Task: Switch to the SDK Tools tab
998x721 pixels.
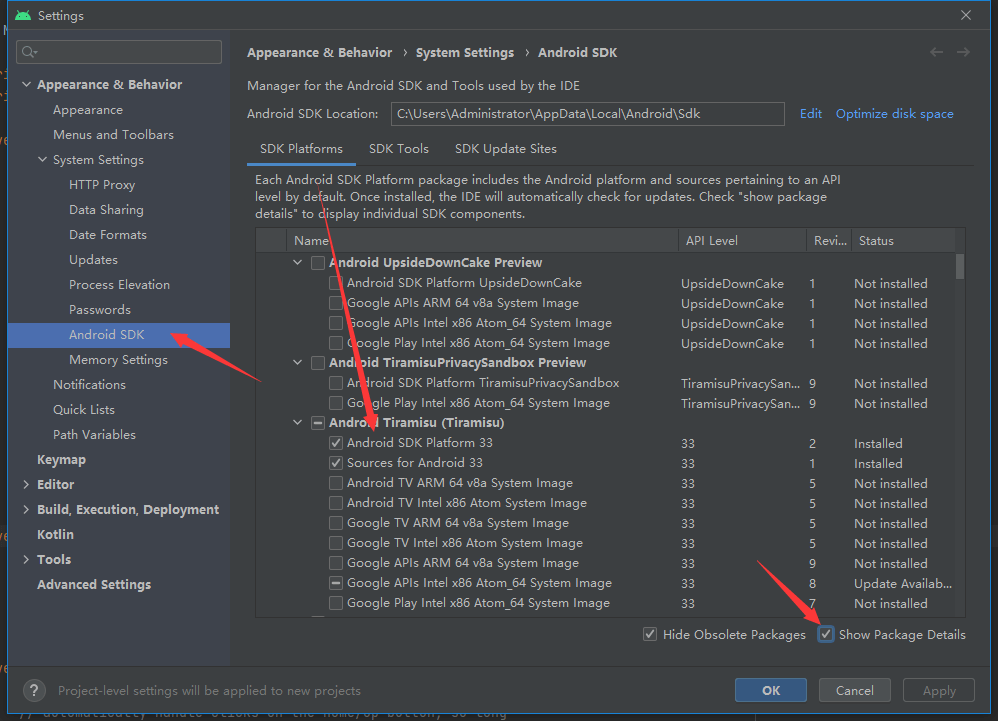Action: (x=398, y=149)
